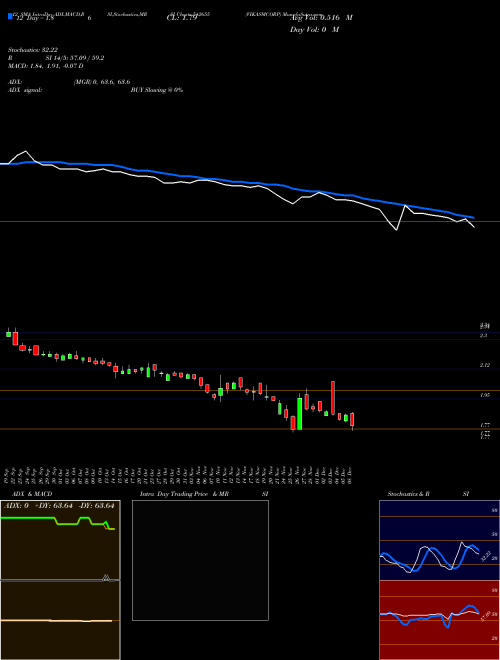Open the red-background RSI chart
500x660 pixels.
(x=439, y=620)
